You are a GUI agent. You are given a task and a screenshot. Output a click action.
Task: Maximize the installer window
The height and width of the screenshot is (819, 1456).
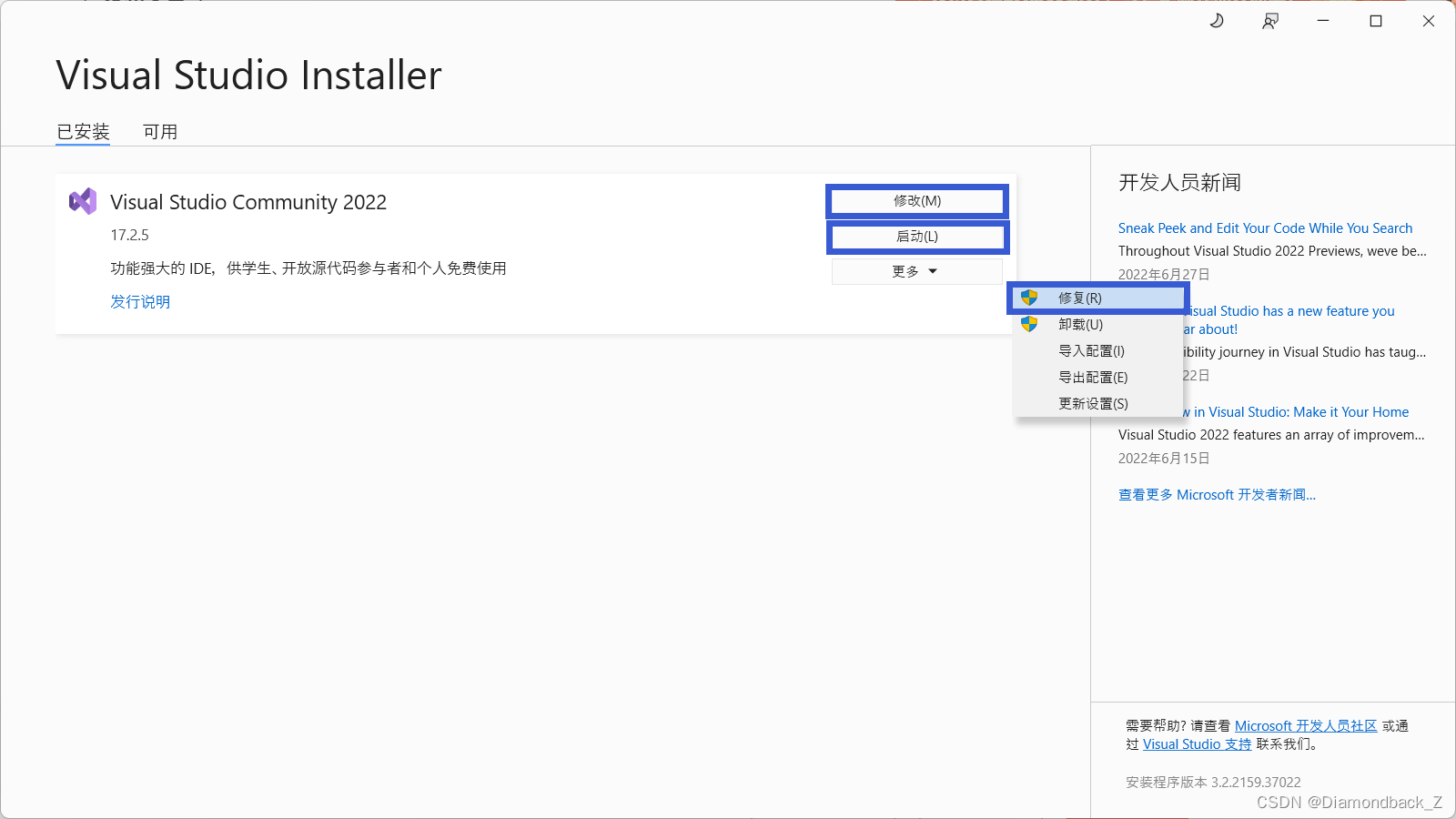coord(1376,21)
